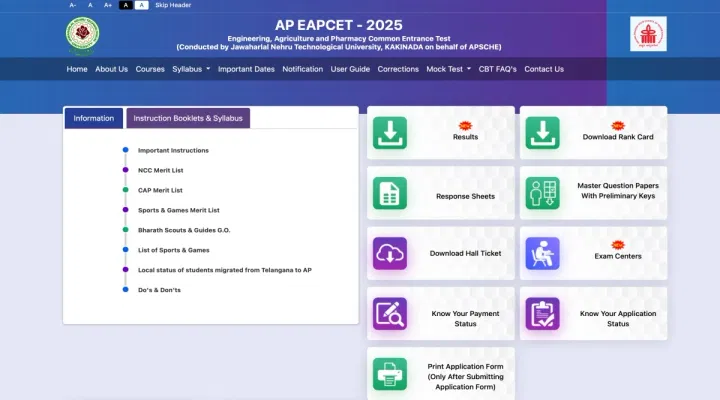720x400 pixels.
Task: Increase font size with A+ button
Action: click(x=107, y=5)
